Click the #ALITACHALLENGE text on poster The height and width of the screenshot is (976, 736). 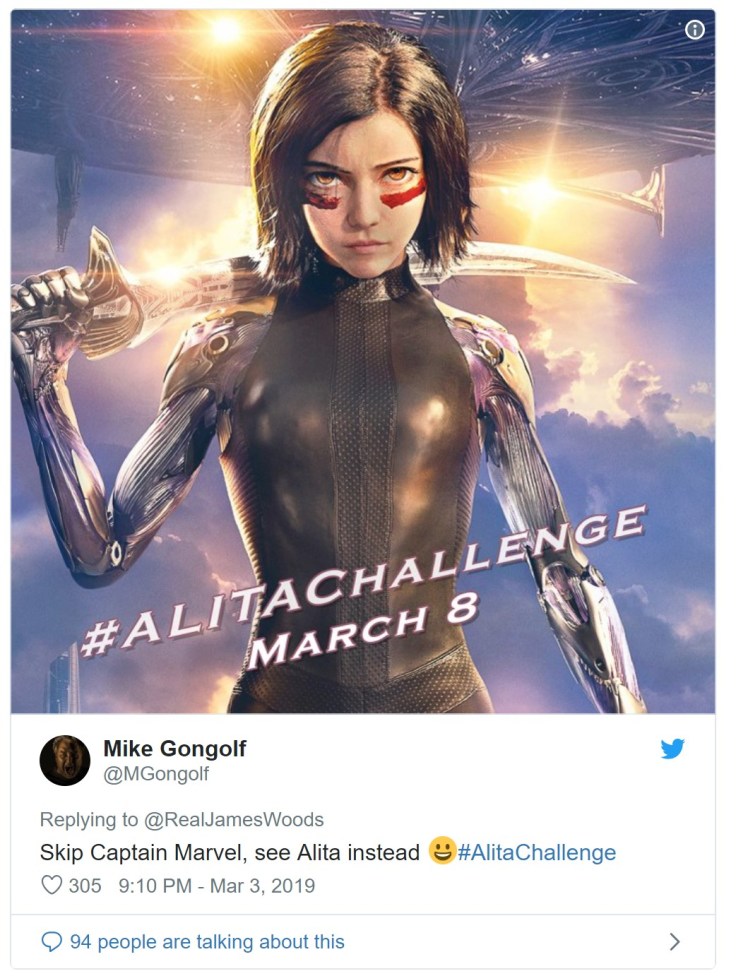pos(364,582)
